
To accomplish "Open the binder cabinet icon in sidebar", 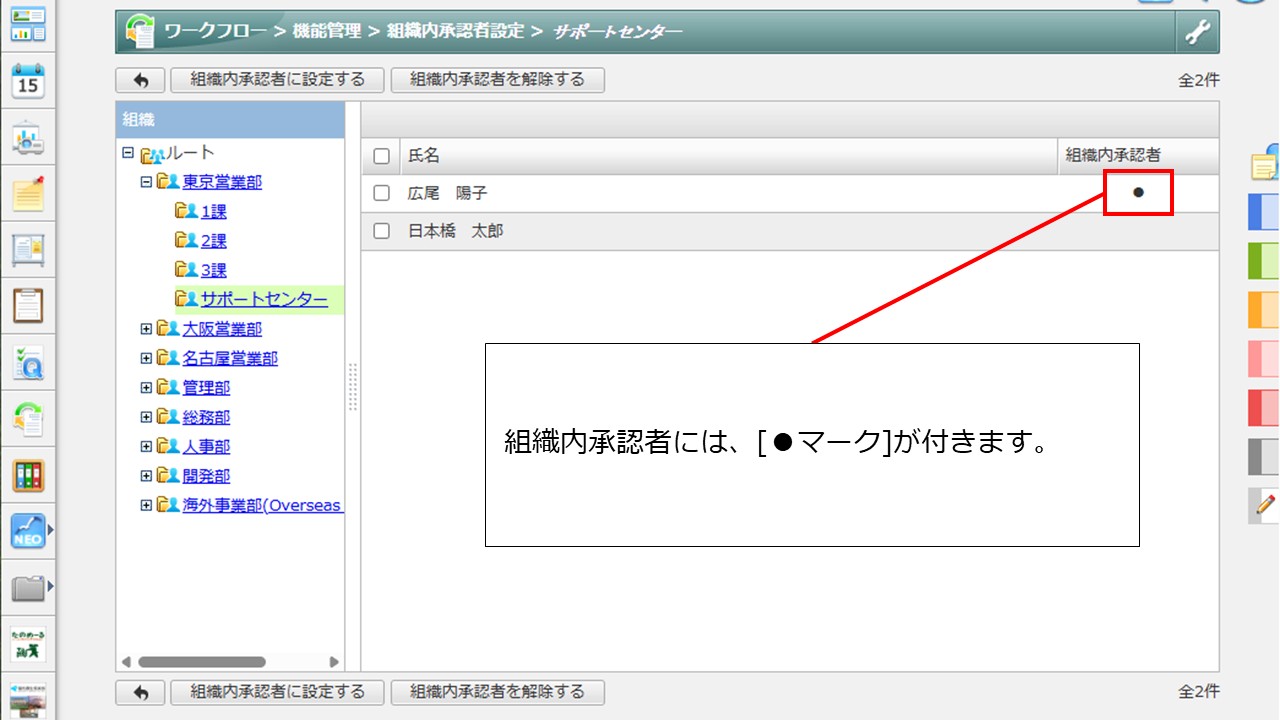I will [28, 475].
